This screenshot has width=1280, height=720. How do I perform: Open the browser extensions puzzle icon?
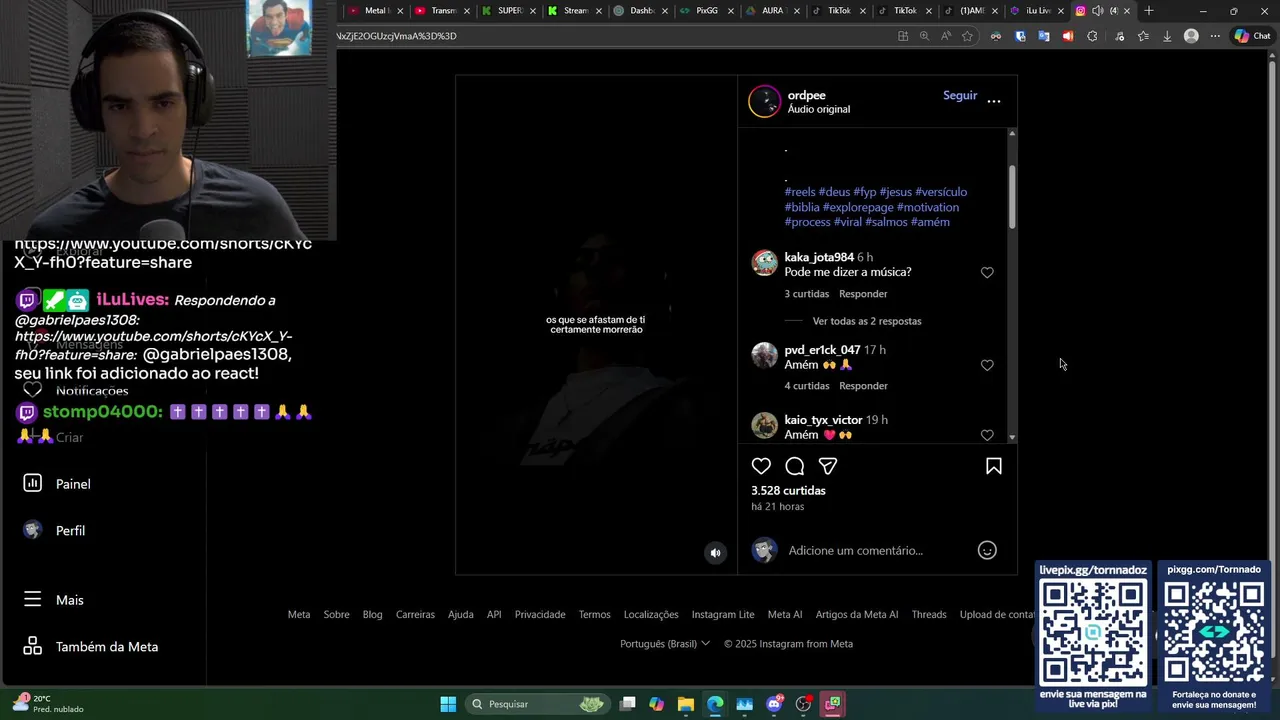point(1092,36)
